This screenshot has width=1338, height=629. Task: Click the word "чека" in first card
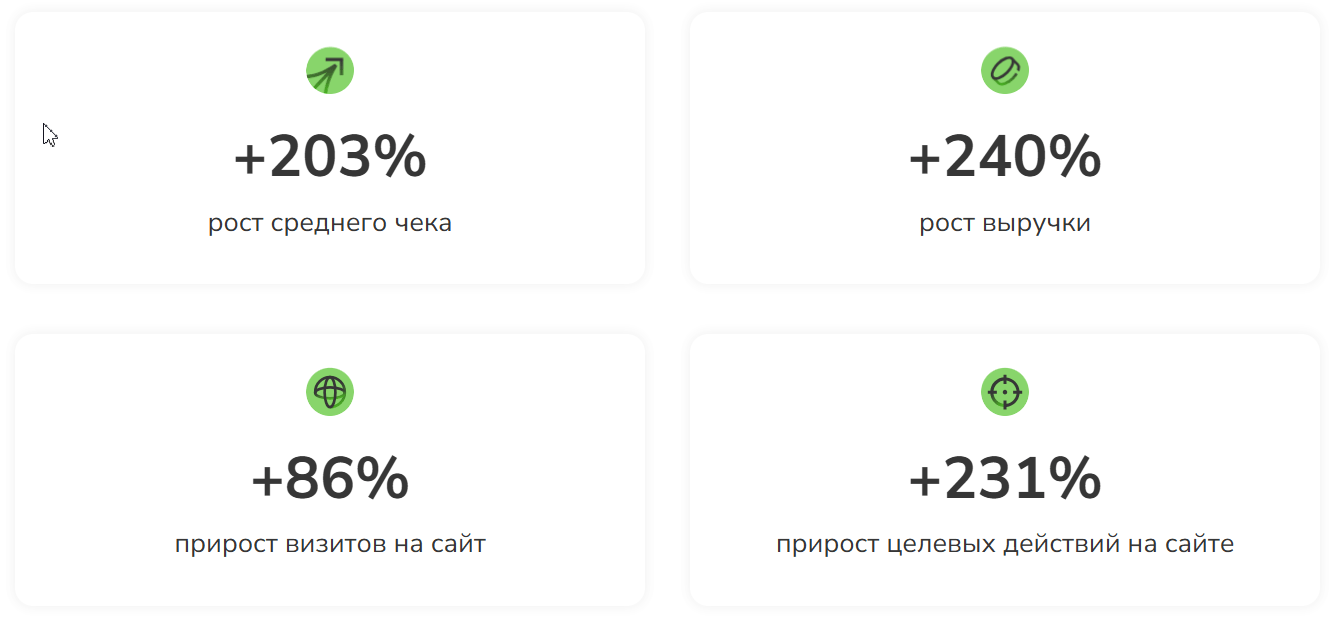427,223
